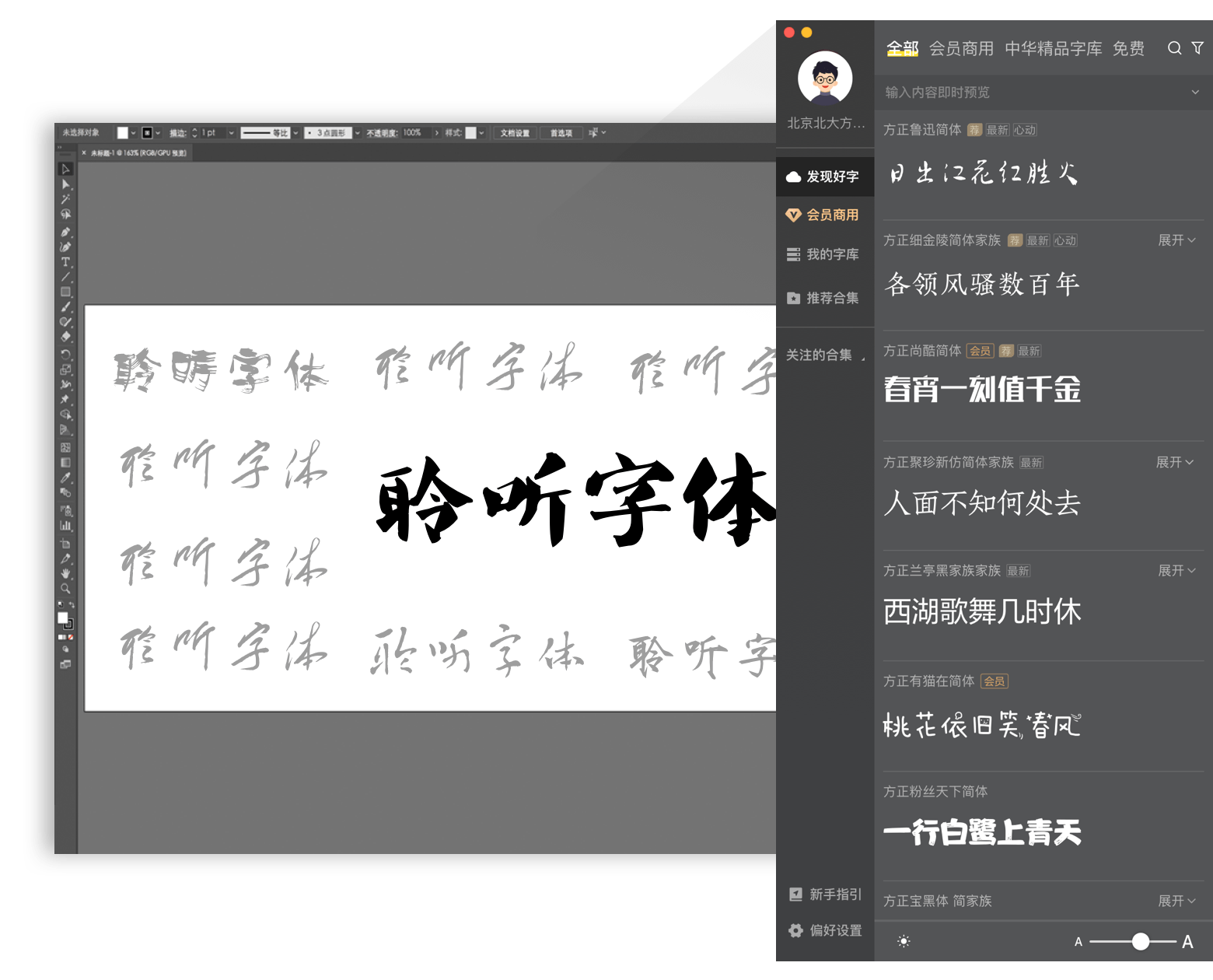The width and height of the screenshot is (1213, 980).
Task: Select the Pen tool
Action: coord(66,232)
